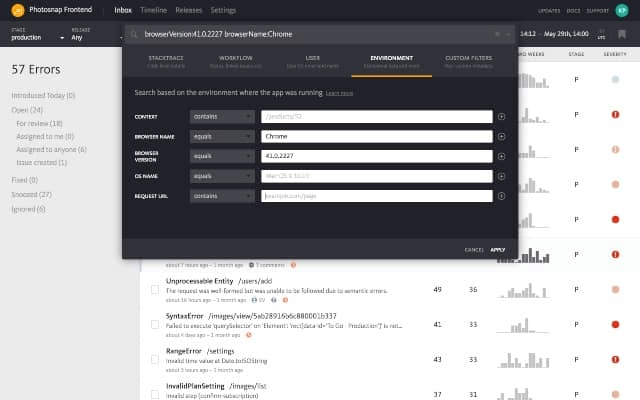Filter by Ignored (6) errors
Image resolution: width=640 pixels, height=400 pixels.
(x=28, y=209)
